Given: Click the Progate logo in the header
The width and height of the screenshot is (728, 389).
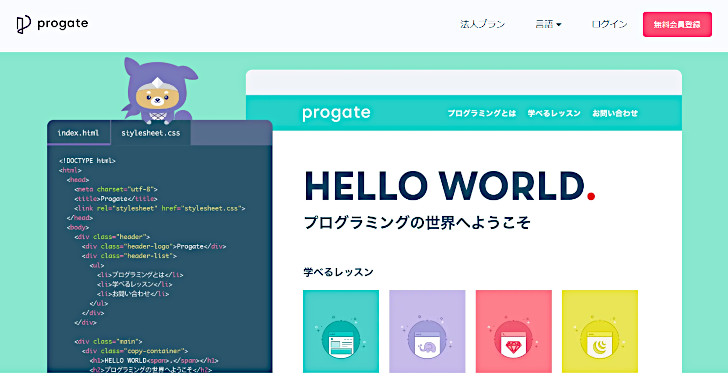Looking at the screenshot, I should pyautogui.click(x=52, y=24).
